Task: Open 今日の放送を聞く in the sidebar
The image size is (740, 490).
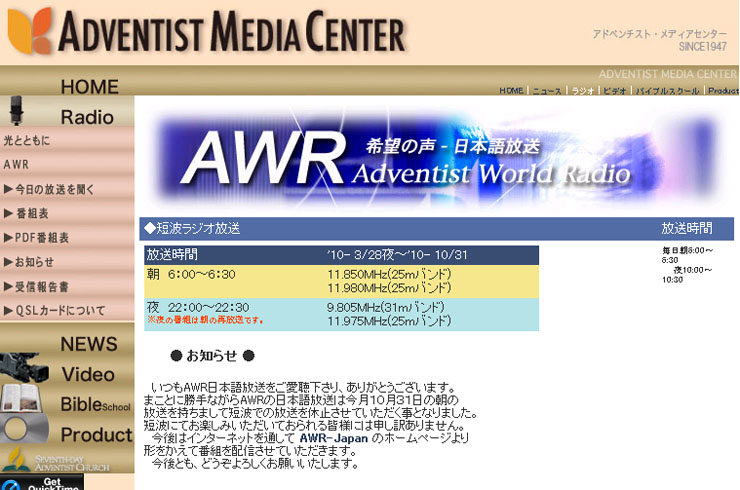Action: [49, 189]
